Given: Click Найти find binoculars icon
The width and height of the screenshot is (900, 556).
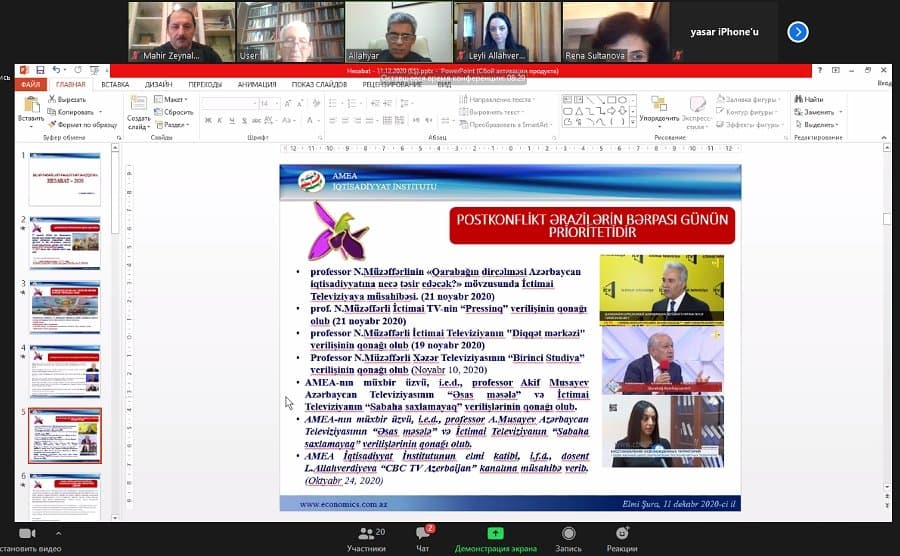Looking at the screenshot, I should pyautogui.click(x=798, y=99).
